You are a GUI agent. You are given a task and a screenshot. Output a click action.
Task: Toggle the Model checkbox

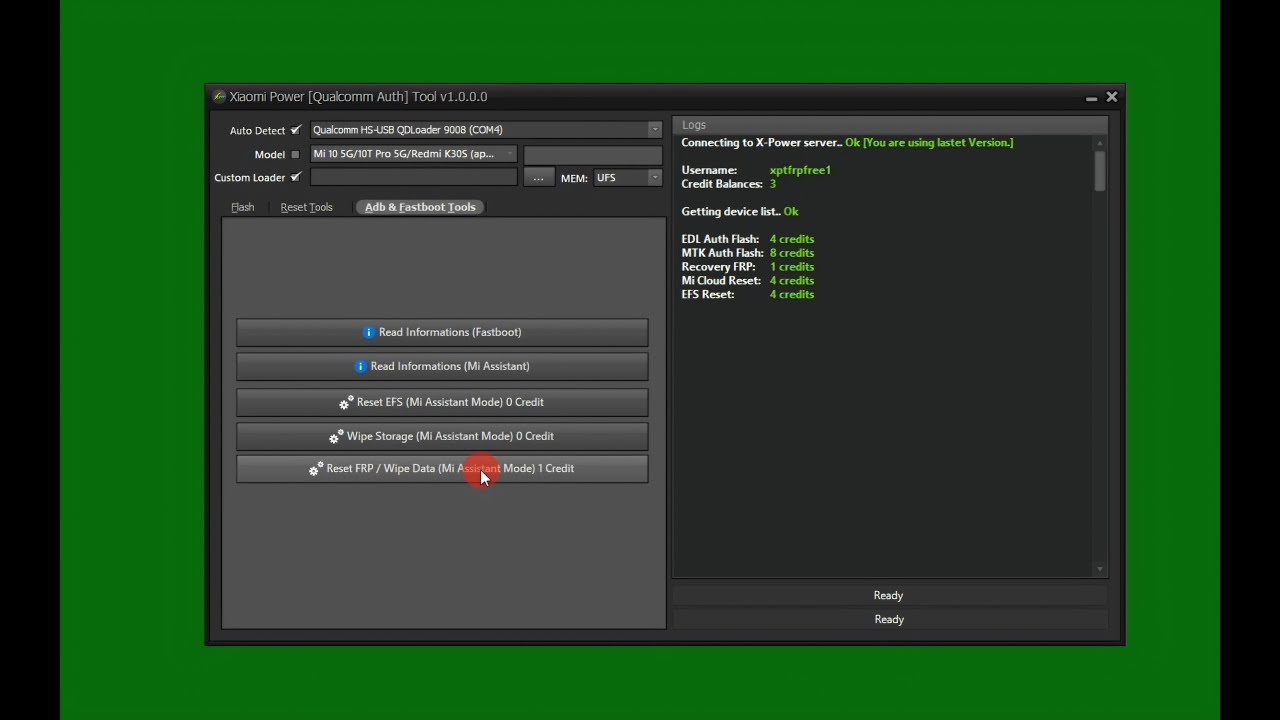(x=295, y=154)
